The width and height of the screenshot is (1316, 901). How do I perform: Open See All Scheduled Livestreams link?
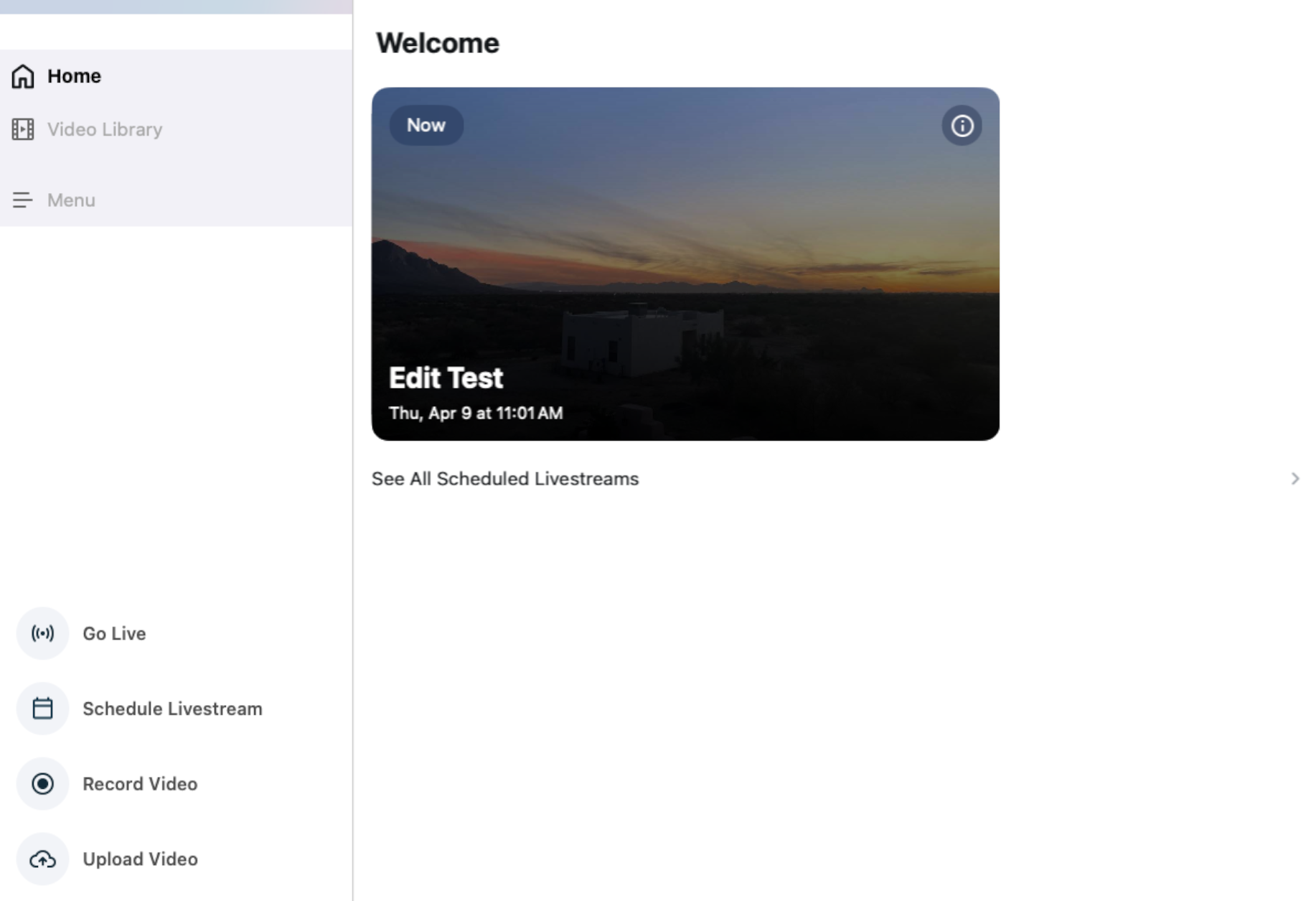coord(505,479)
